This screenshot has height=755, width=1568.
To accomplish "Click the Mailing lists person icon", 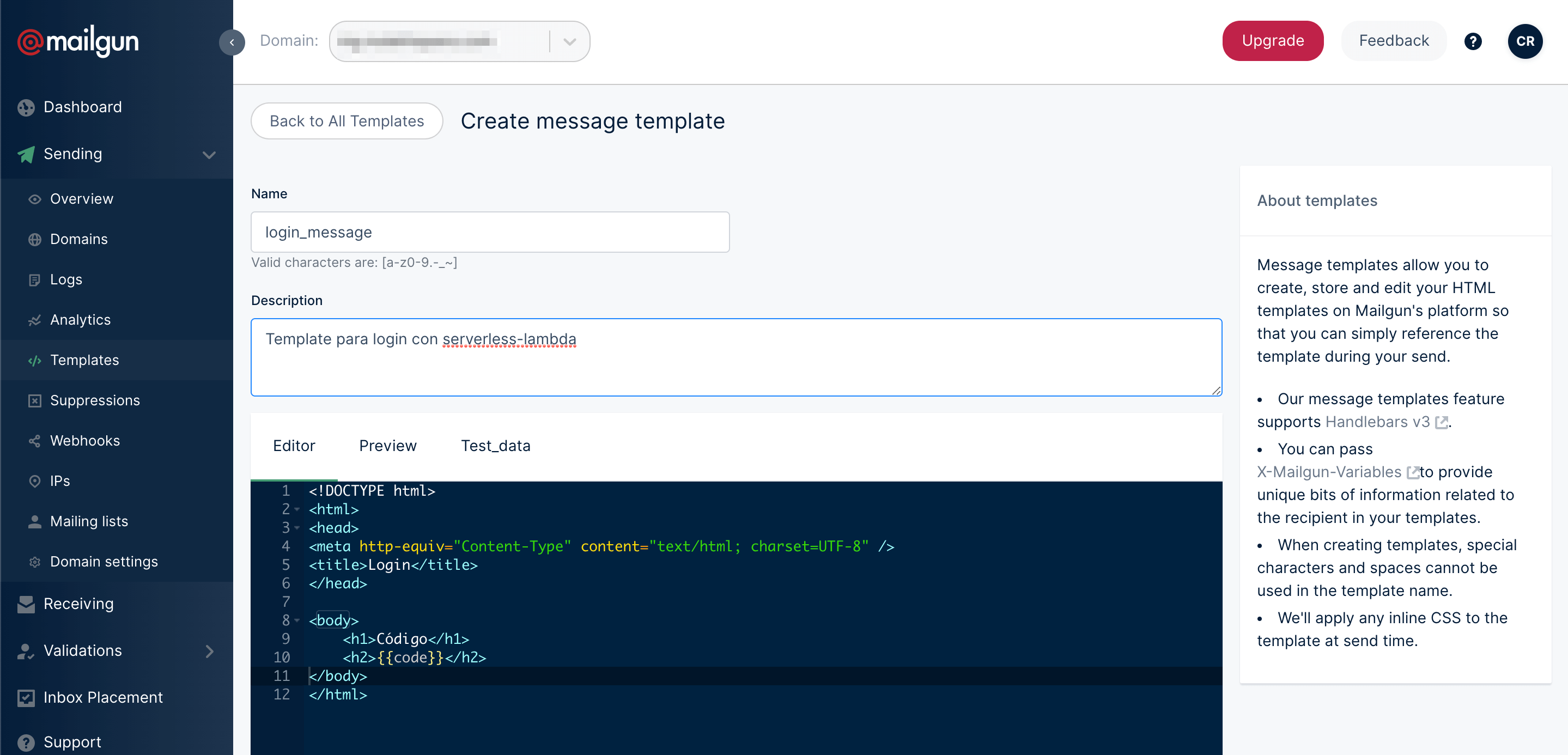I will tap(35, 521).
